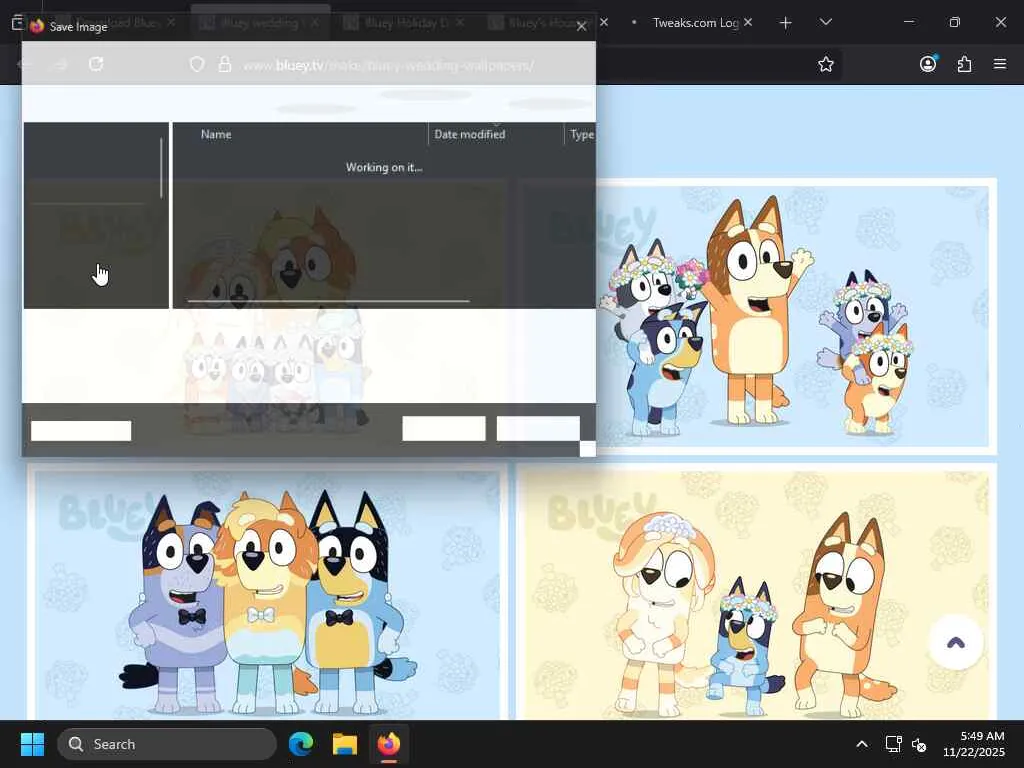Open the Firefox extensions puzzle icon

tap(964, 64)
